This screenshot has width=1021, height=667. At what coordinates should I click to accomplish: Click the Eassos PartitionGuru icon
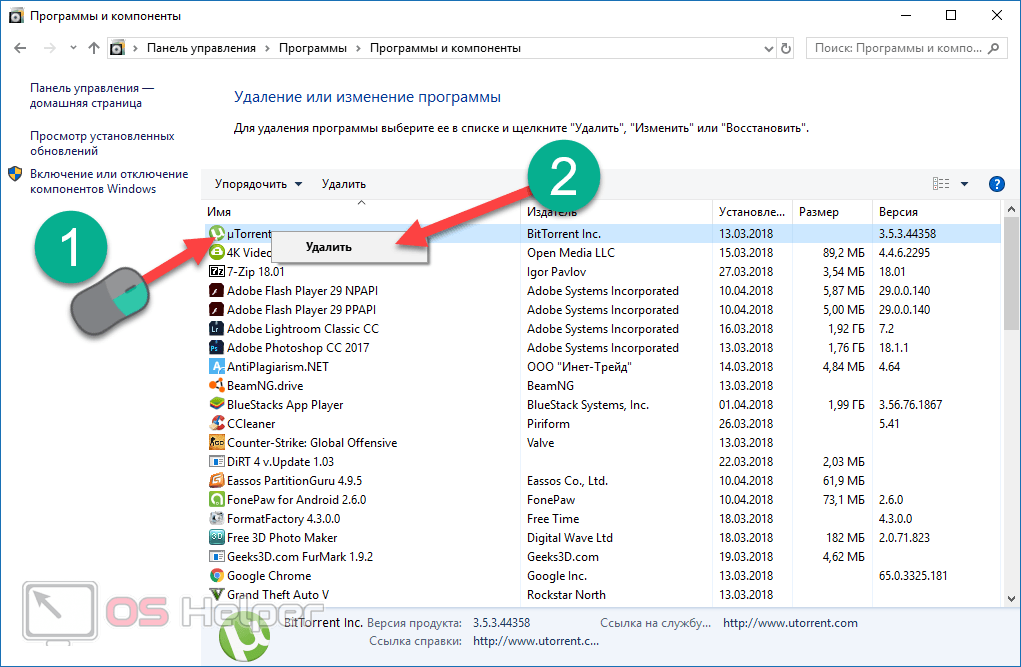(x=217, y=480)
